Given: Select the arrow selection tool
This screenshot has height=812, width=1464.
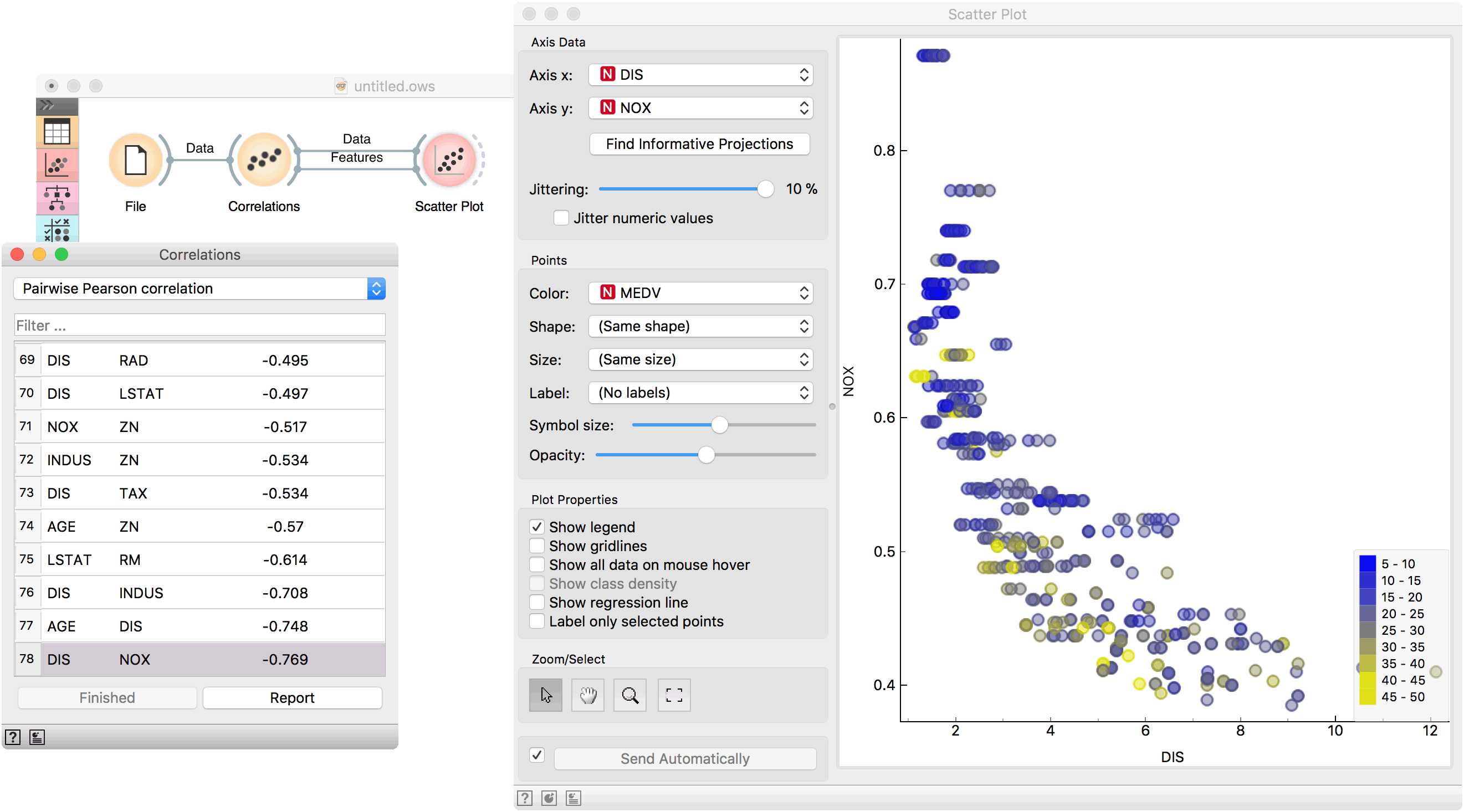Looking at the screenshot, I should pos(545,695).
